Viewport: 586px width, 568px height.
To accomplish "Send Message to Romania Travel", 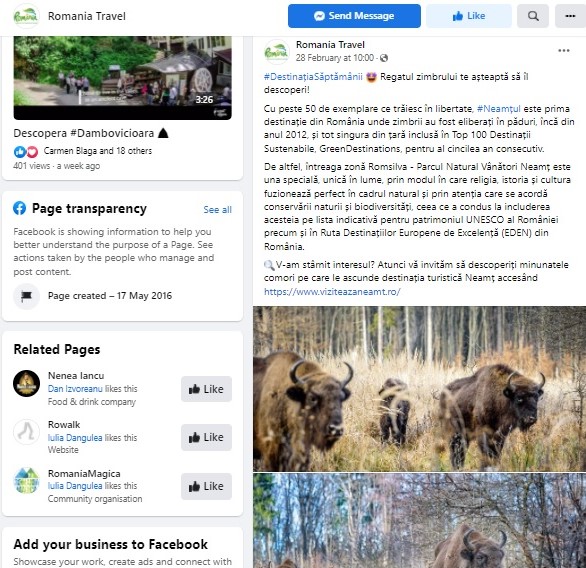I will [x=354, y=16].
